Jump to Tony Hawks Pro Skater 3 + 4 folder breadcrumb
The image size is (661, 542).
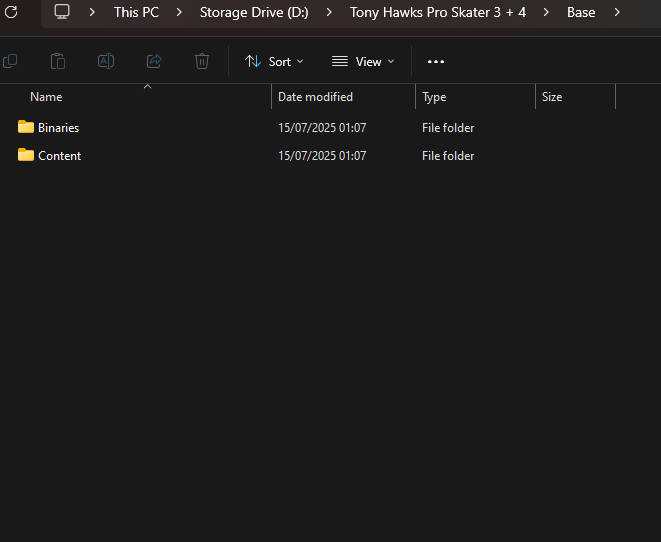[437, 12]
